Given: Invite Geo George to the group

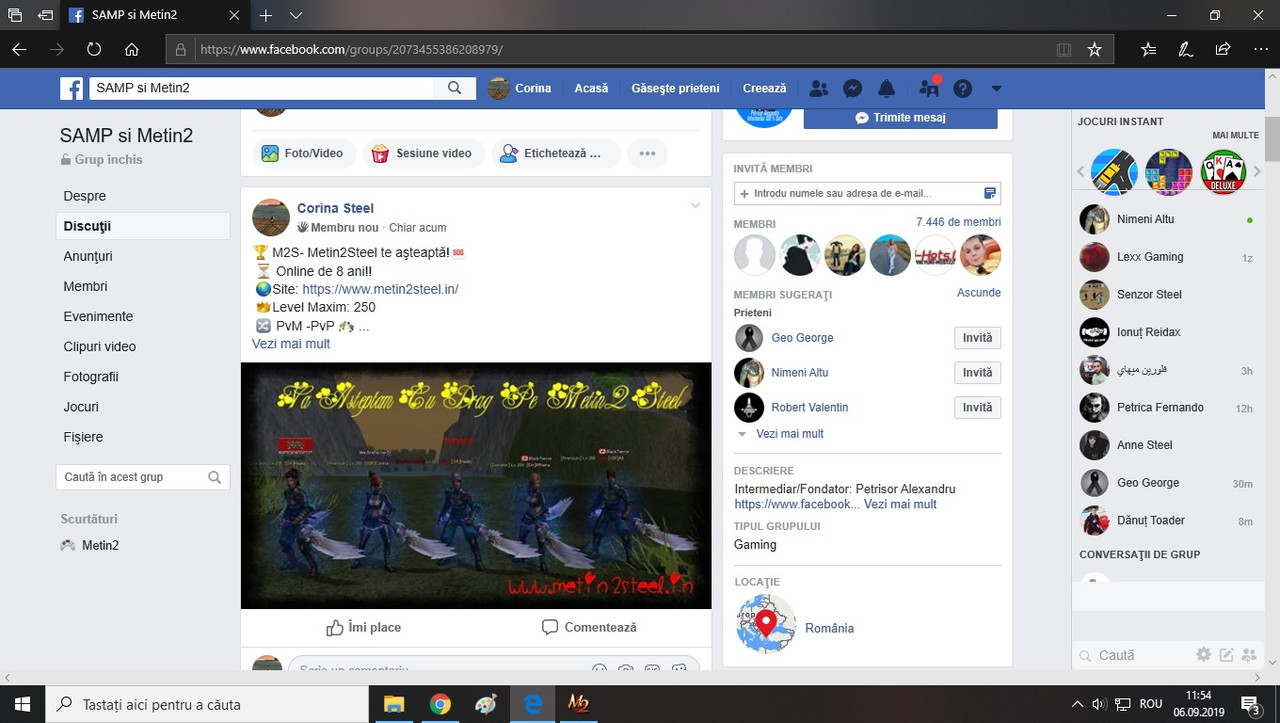Looking at the screenshot, I should [x=977, y=338].
